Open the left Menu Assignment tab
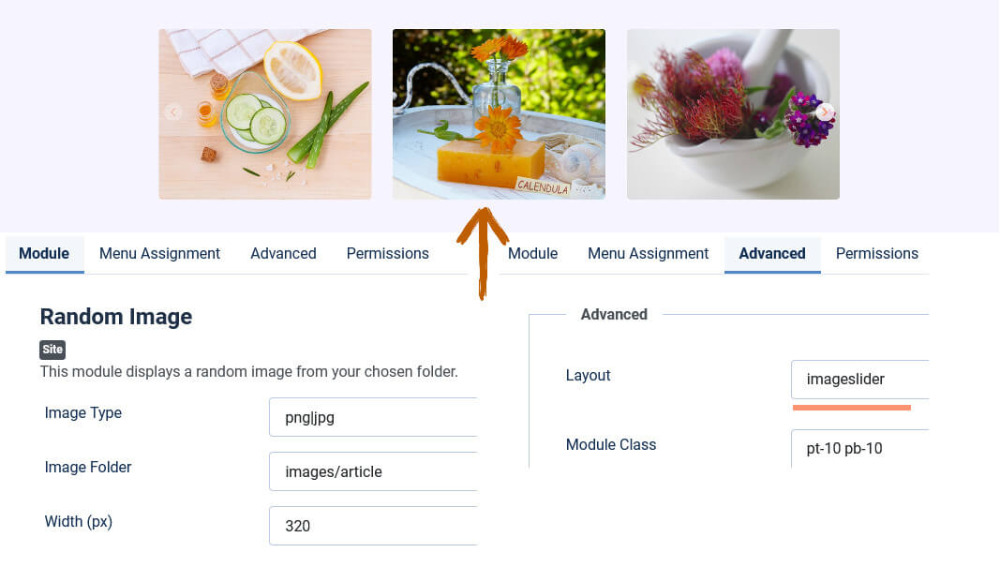This screenshot has height=562, width=1000. 159,254
